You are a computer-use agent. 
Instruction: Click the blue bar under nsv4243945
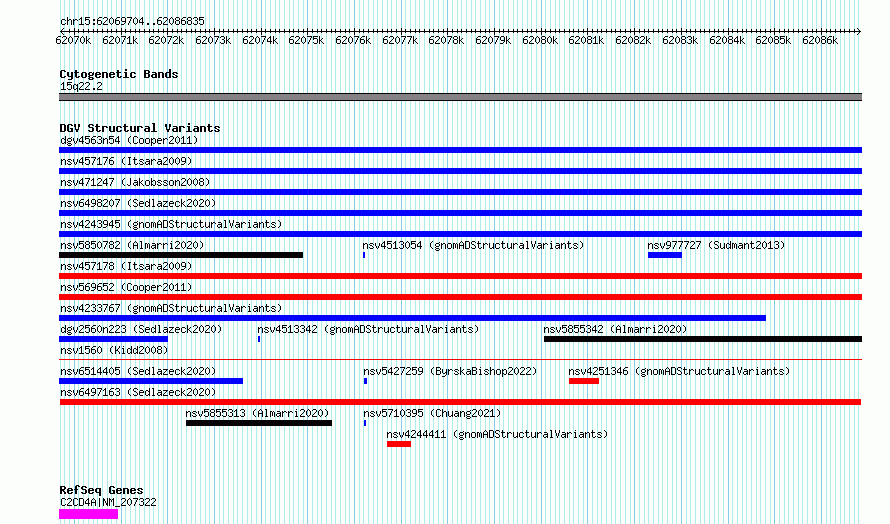click(x=460, y=234)
